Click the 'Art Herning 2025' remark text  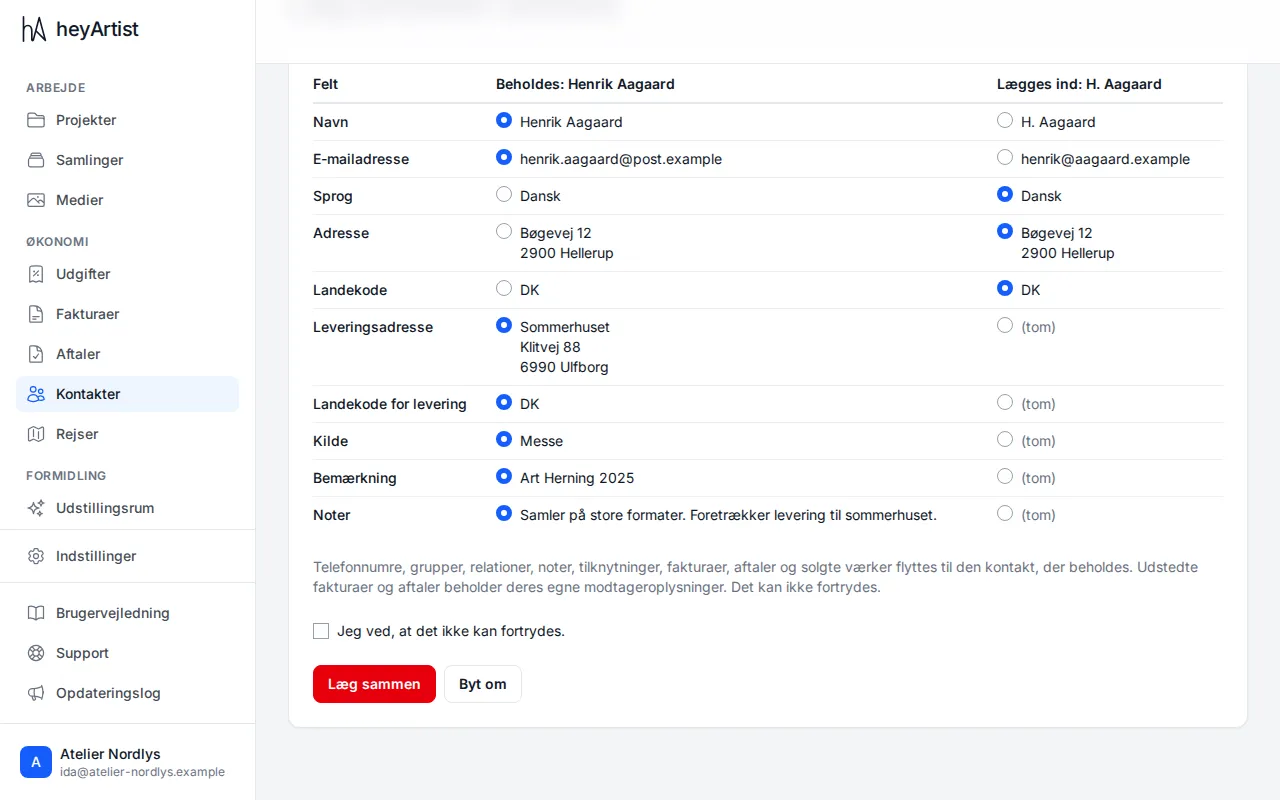(x=577, y=478)
